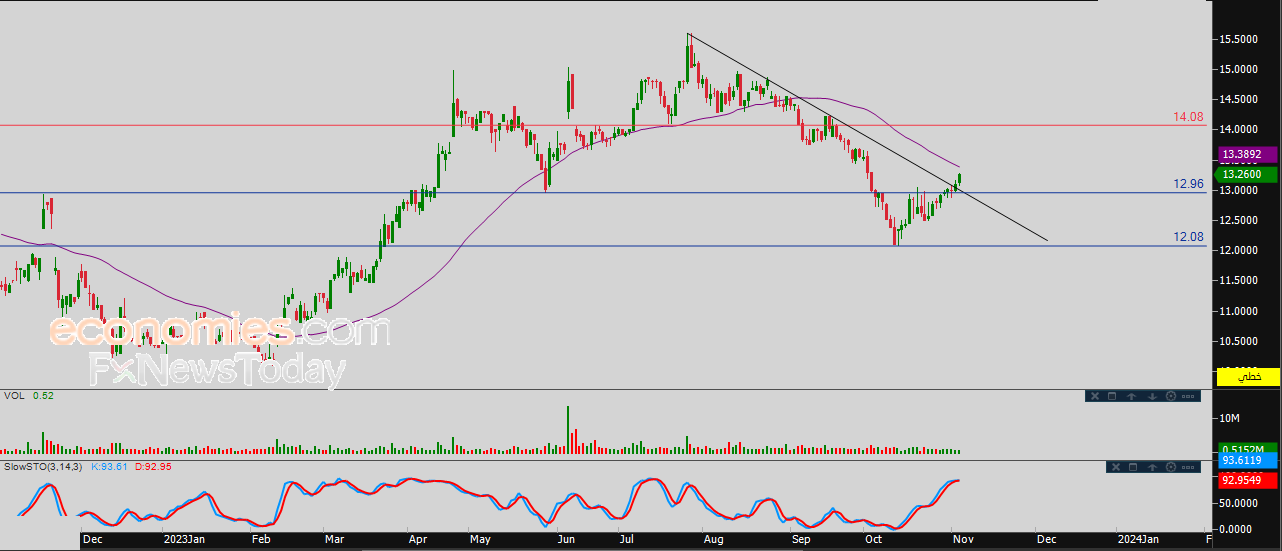
Task: Move the SlowSTO panel up
Action: 1152,467
